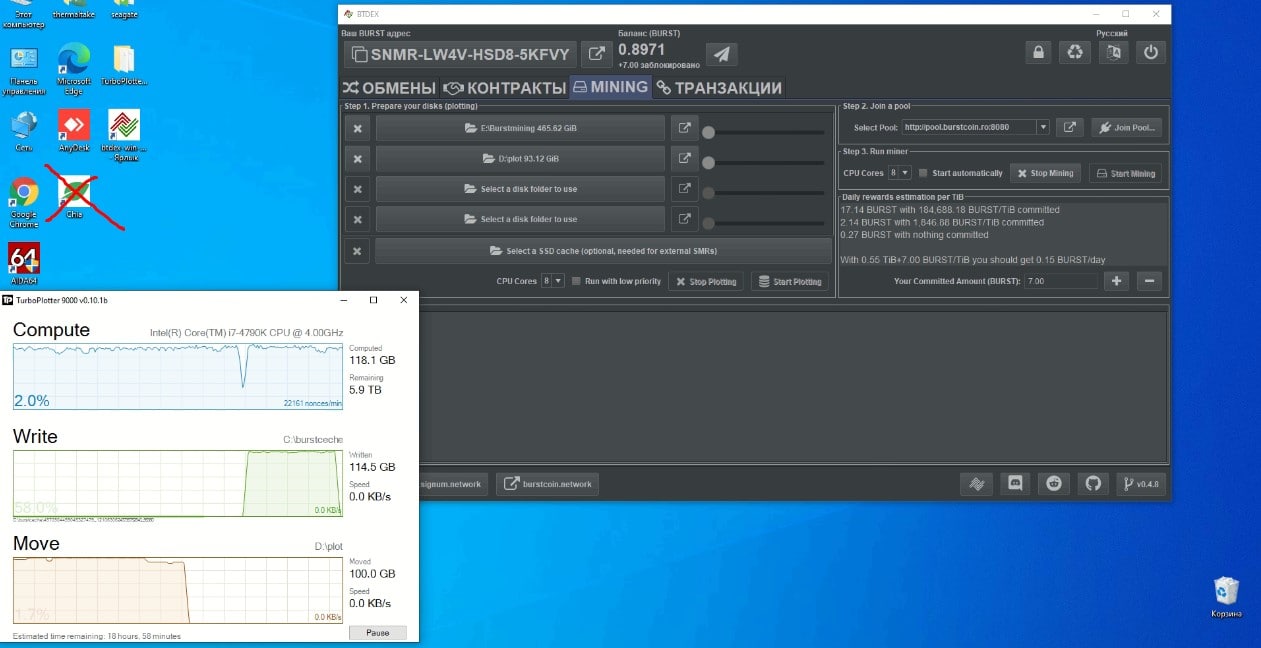The height and width of the screenshot is (648, 1261).
Task: Select the btdex-win shortcut desktop icon
Action: (124, 135)
